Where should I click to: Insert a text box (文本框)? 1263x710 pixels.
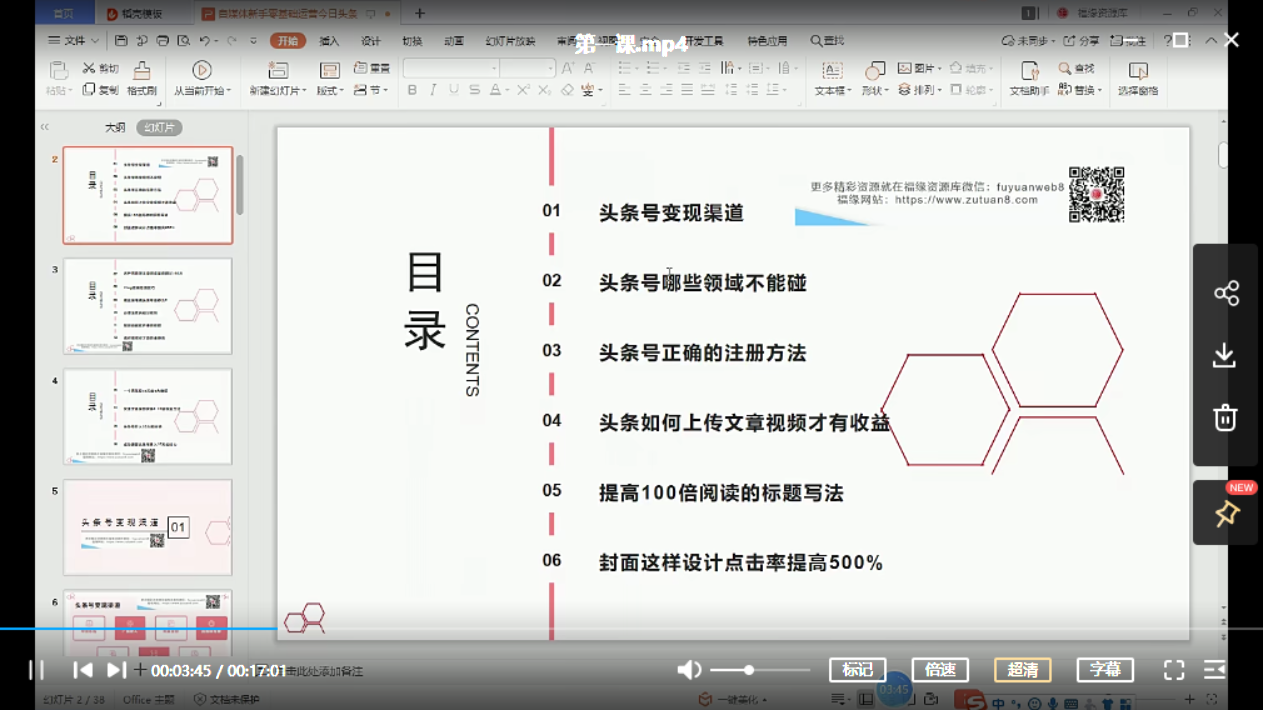coord(832,78)
